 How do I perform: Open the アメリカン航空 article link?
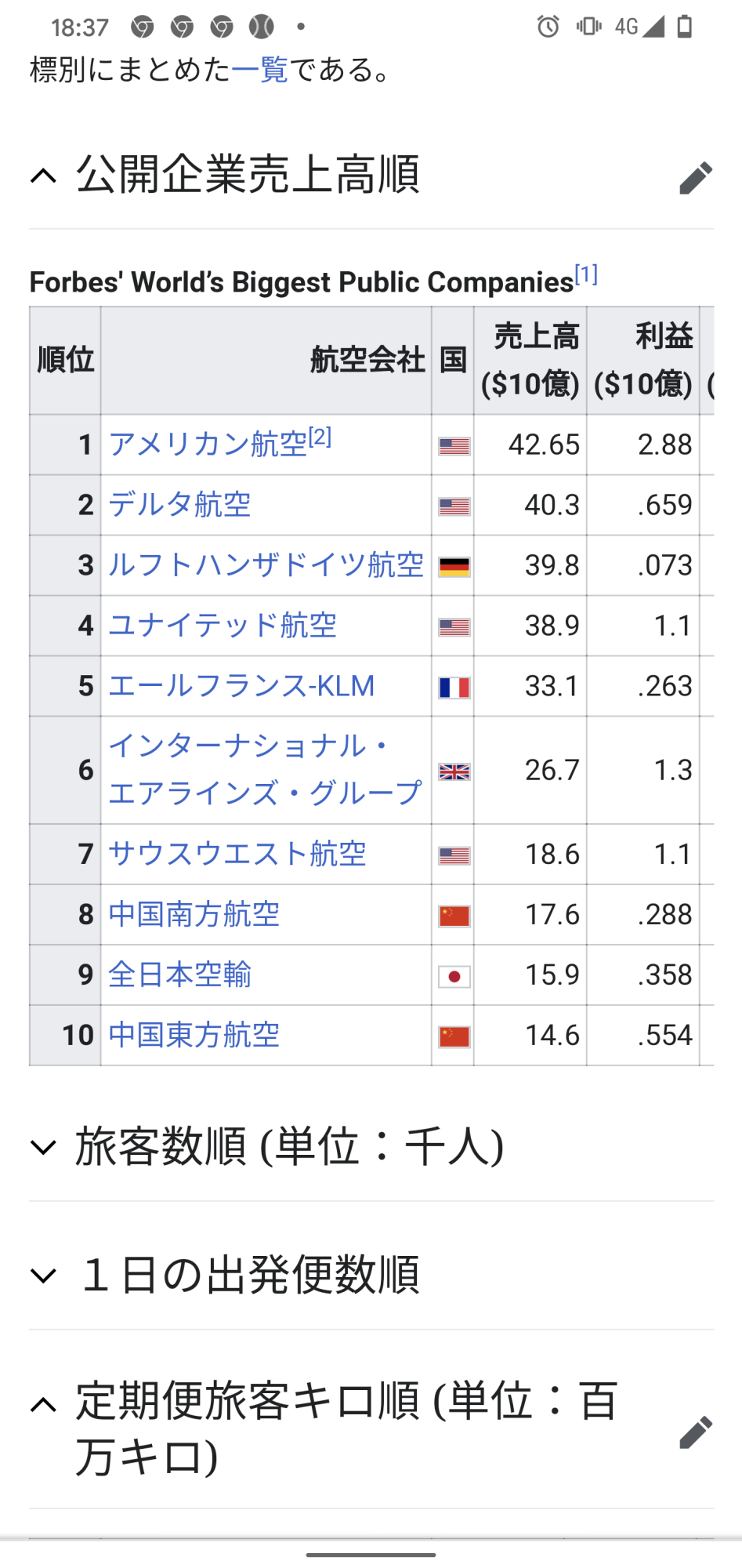[208, 445]
